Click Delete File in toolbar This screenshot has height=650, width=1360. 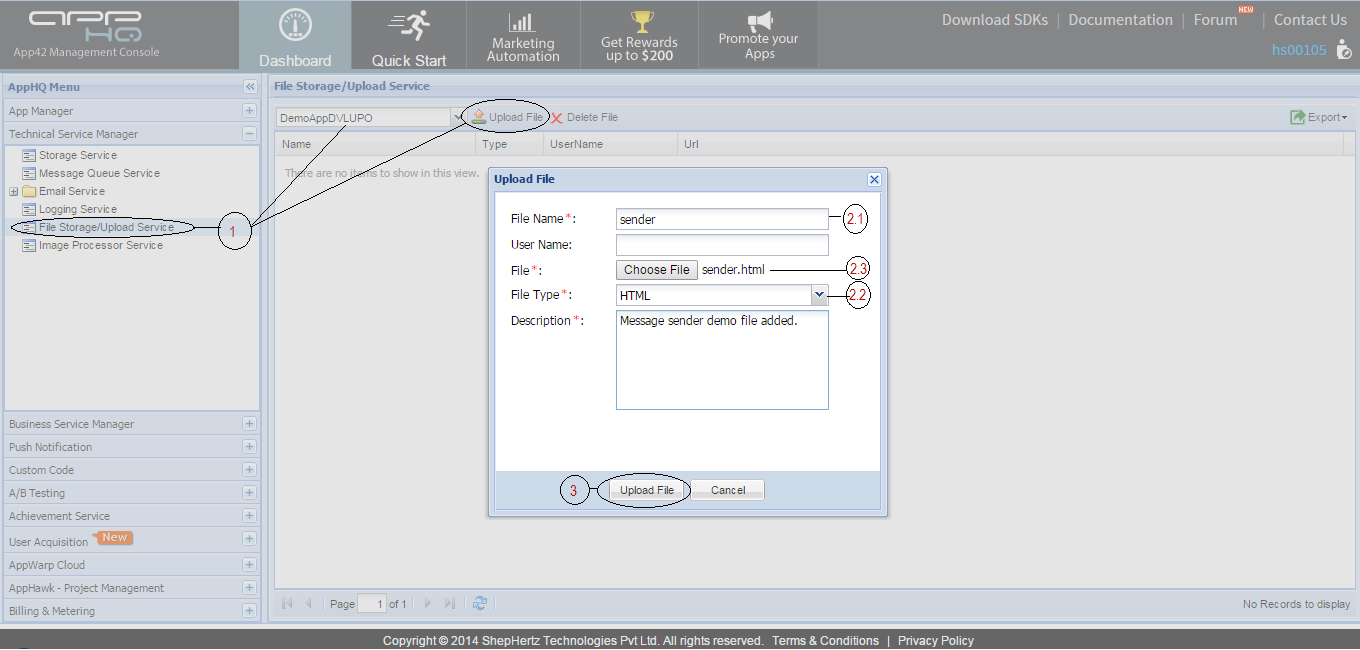585,118
